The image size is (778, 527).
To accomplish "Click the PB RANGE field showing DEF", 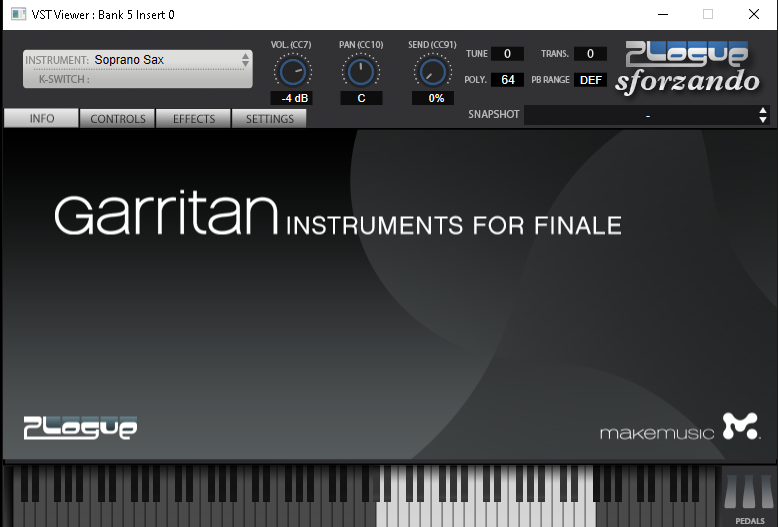I will pos(590,80).
